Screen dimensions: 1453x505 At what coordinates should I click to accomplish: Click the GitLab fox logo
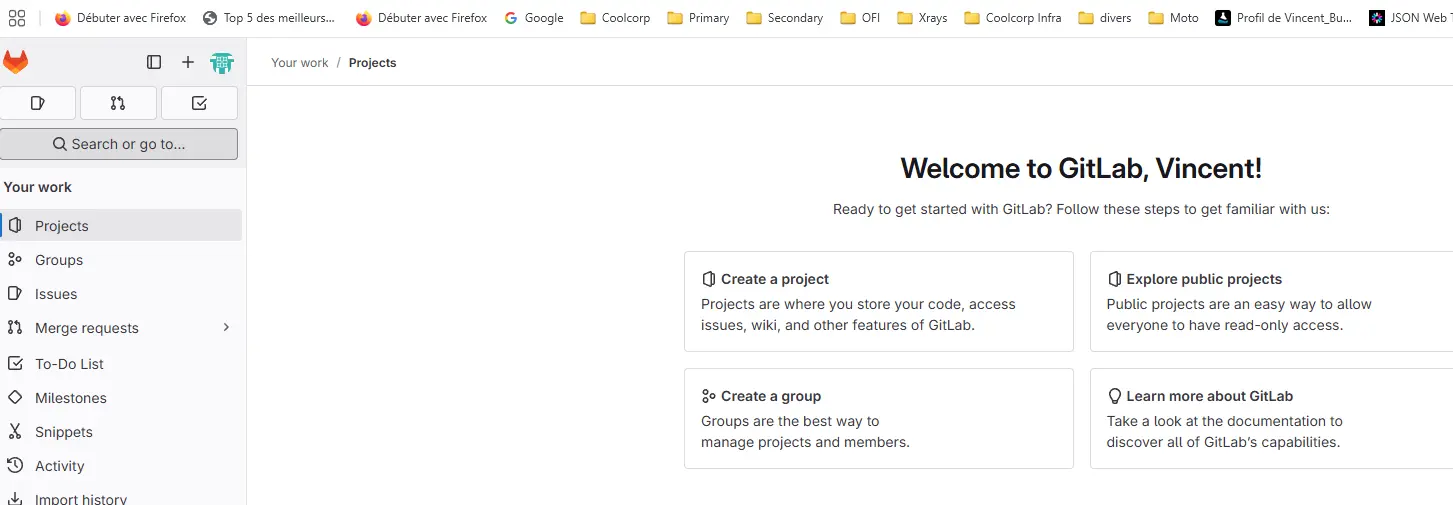(16, 62)
